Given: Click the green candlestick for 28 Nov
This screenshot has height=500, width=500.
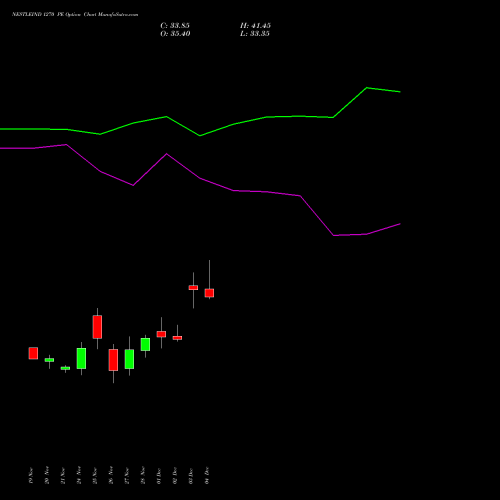Looking at the screenshot, I should (145, 344).
